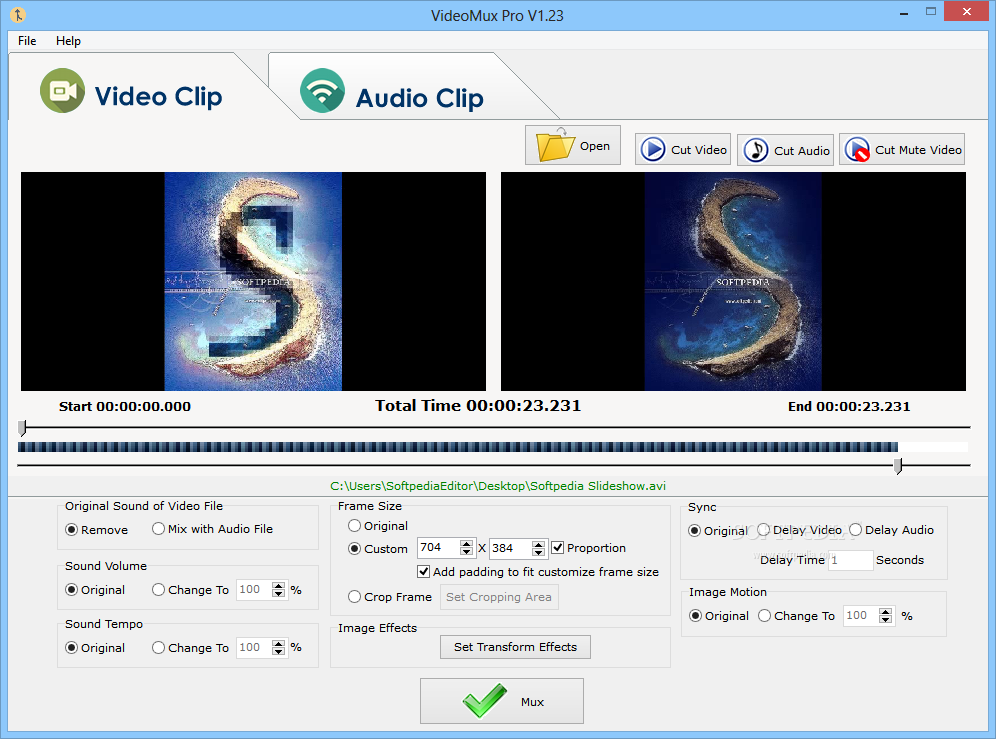Click the frame height field showing 384

click(x=511, y=548)
